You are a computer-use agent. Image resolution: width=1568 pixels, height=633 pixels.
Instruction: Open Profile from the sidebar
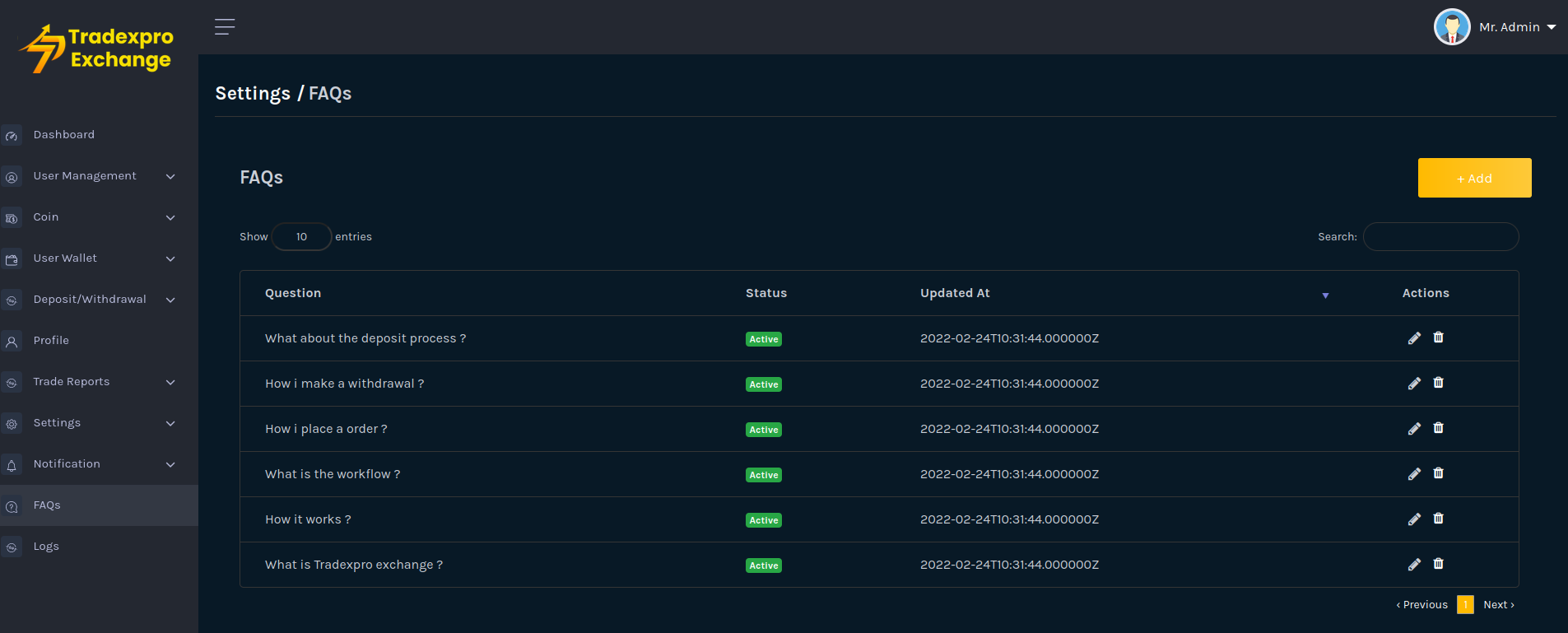51,341
